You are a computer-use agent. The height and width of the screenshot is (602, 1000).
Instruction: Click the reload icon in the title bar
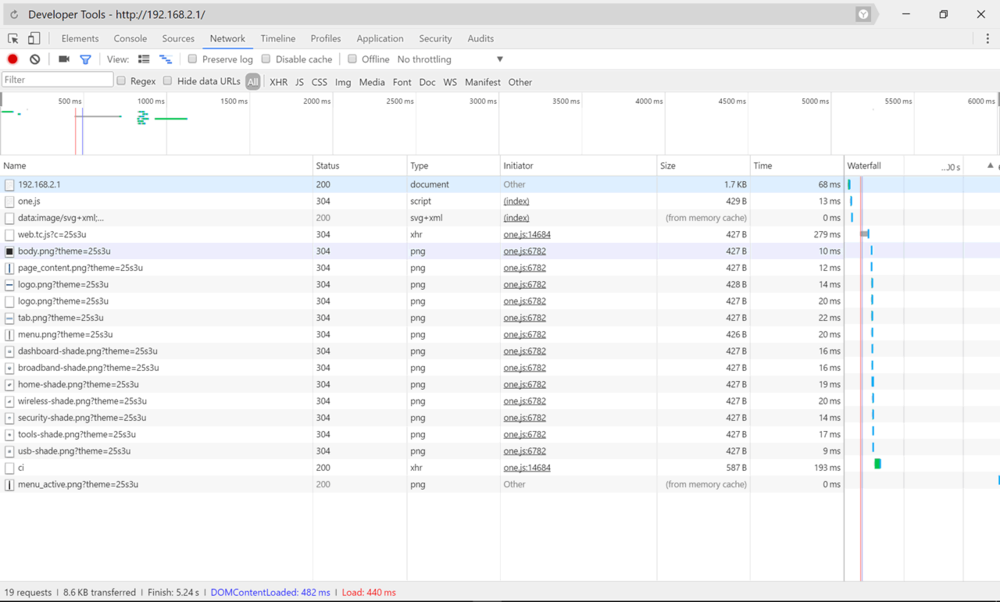click(x=14, y=14)
